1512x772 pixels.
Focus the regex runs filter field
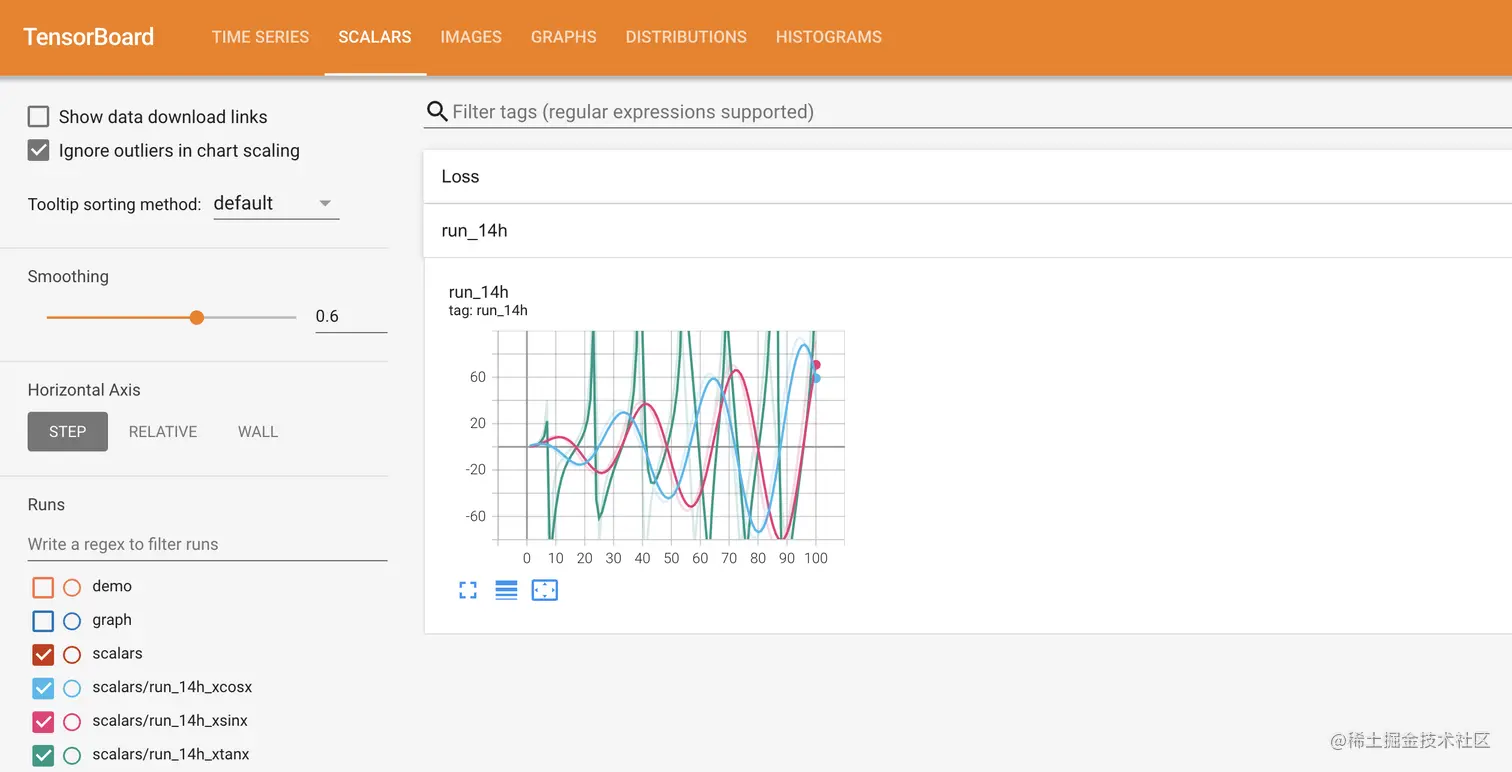207,545
